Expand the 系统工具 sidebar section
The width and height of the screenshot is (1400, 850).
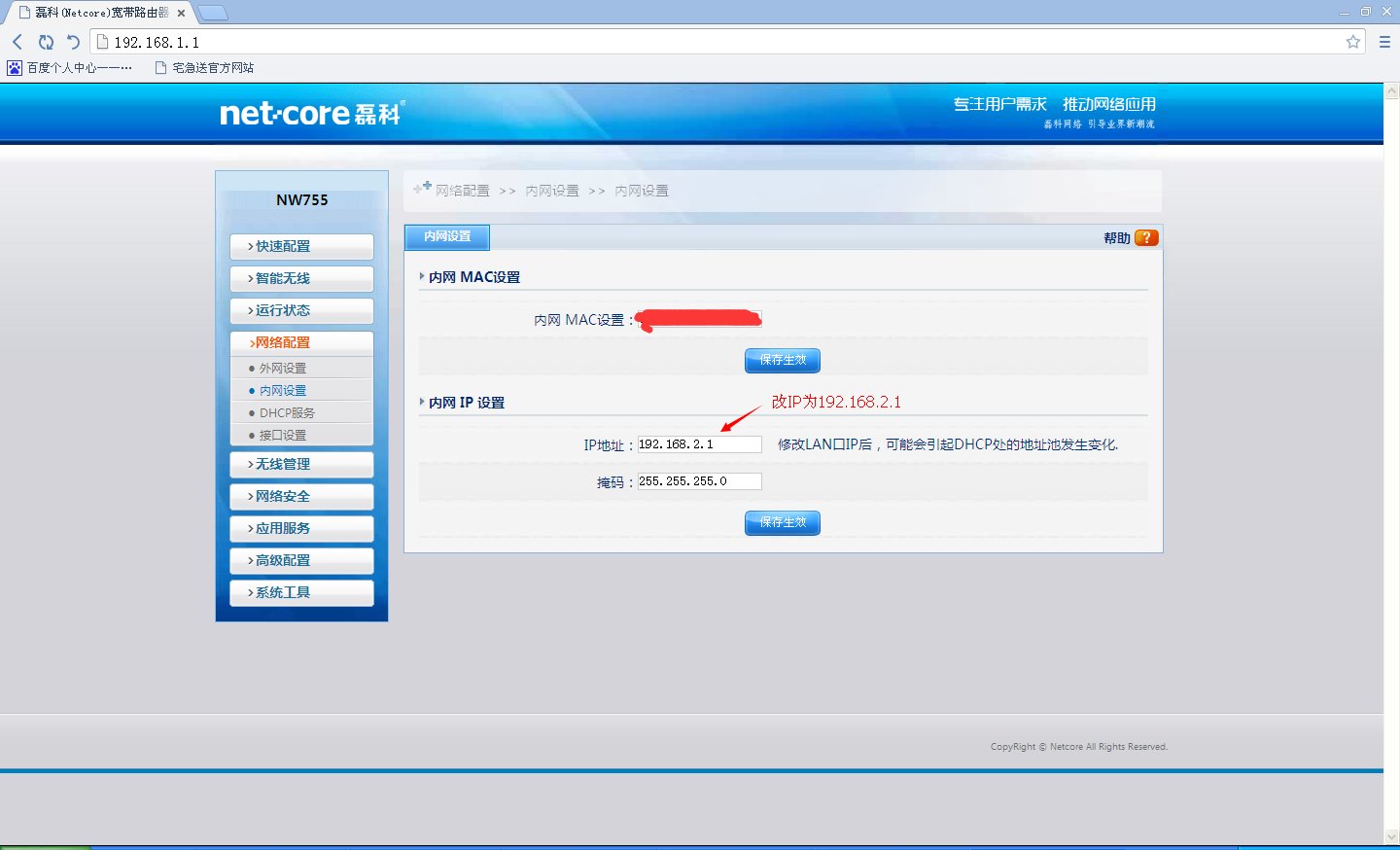tap(301, 593)
